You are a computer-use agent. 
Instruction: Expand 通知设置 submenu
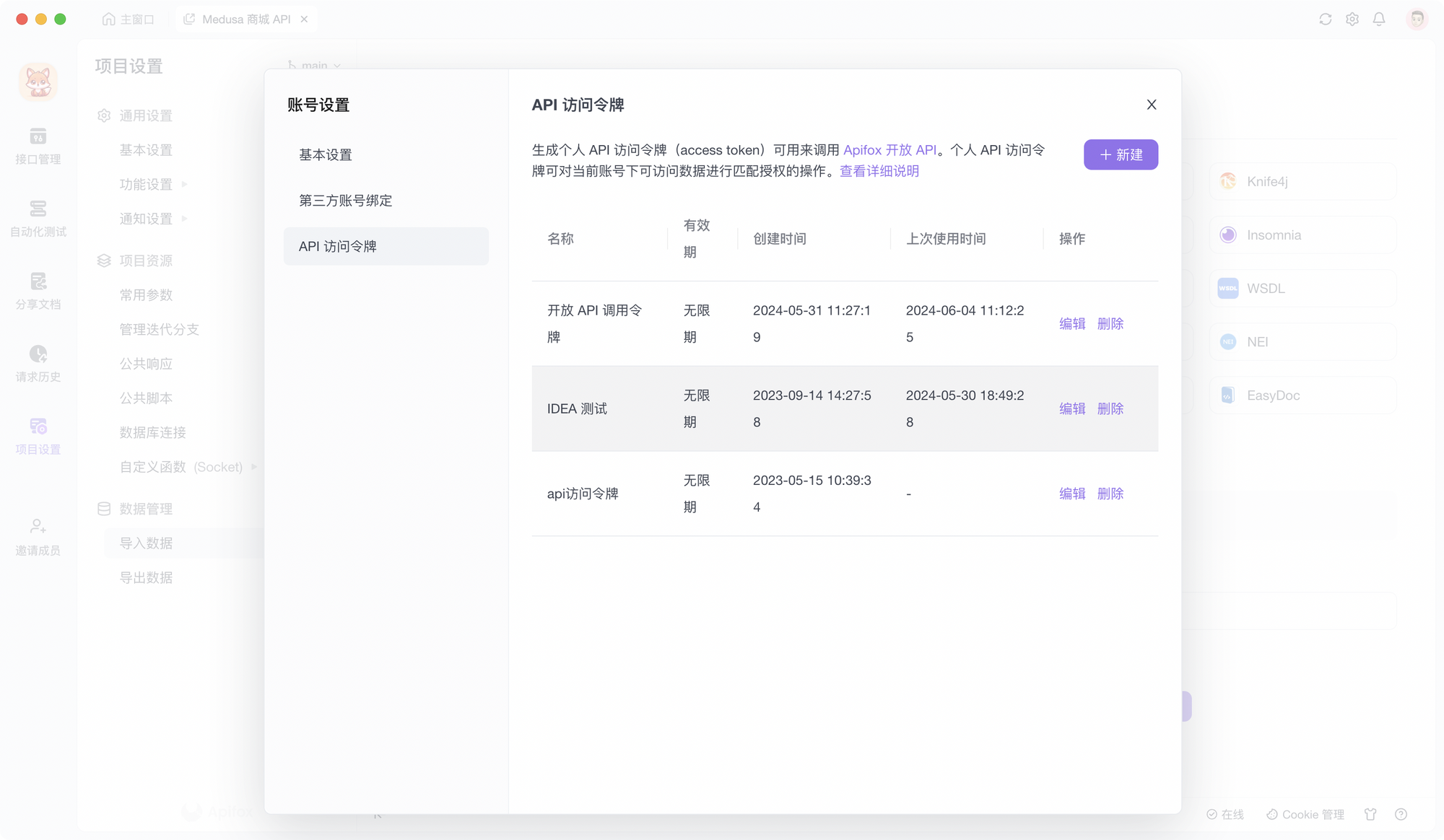153,219
